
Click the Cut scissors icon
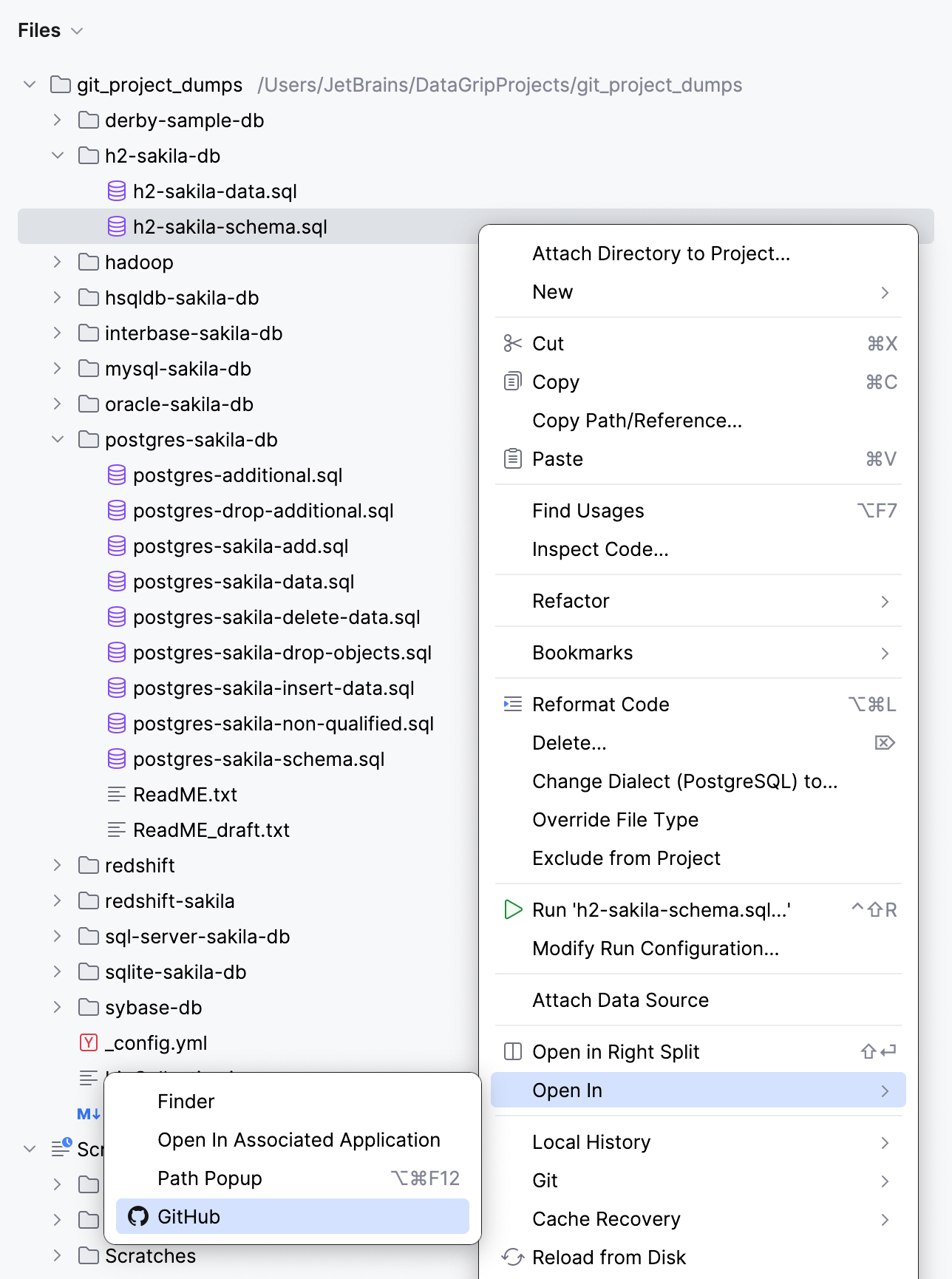click(x=512, y=343)
